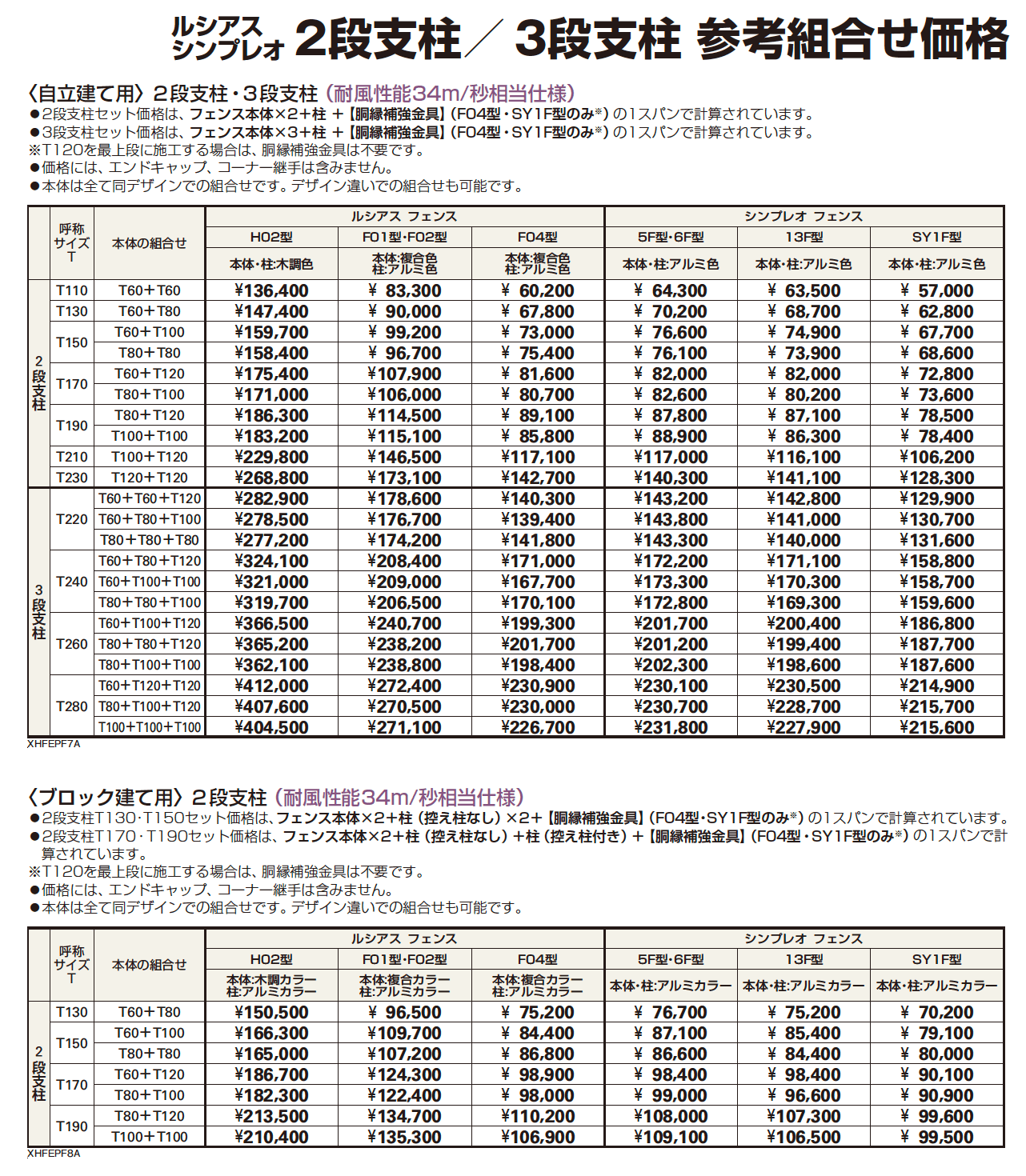
Task: Select the 'T120+T120' combination cell
Action: coord(150,478)
